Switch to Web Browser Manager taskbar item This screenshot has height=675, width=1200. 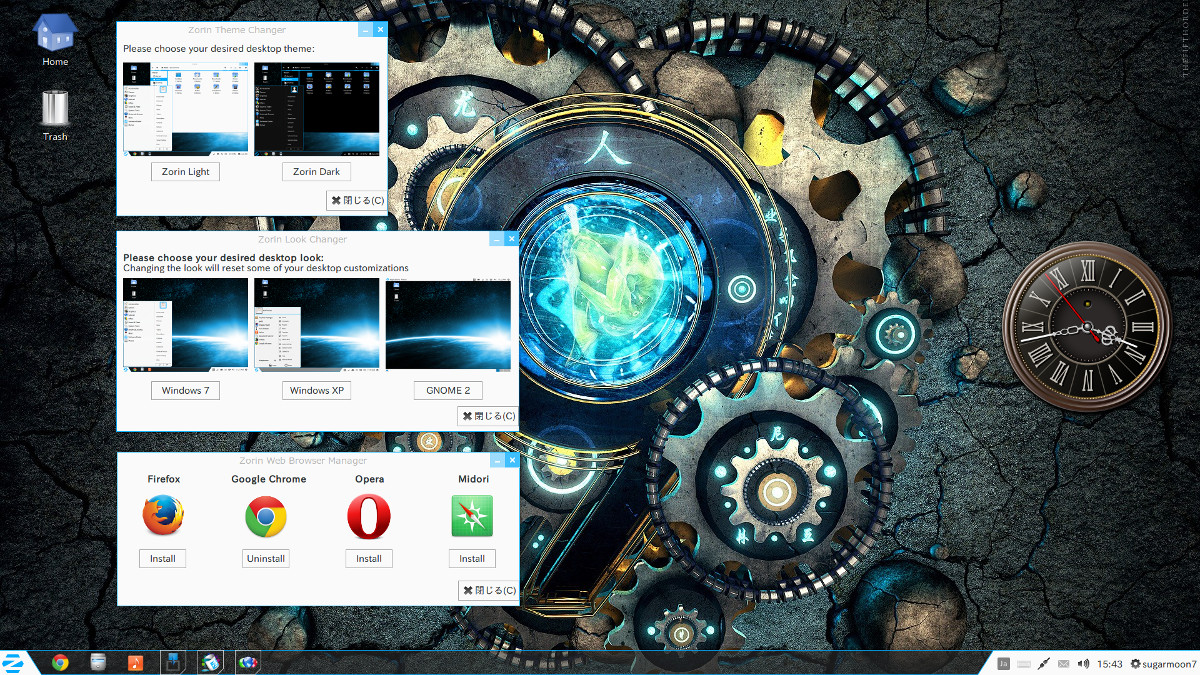[x=248, y=662]
